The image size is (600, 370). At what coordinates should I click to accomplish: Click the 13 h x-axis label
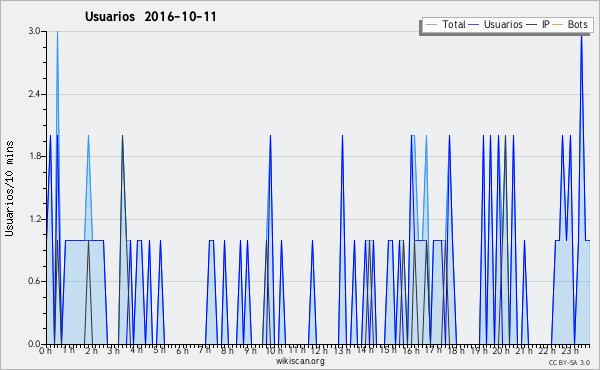(342, 351)
